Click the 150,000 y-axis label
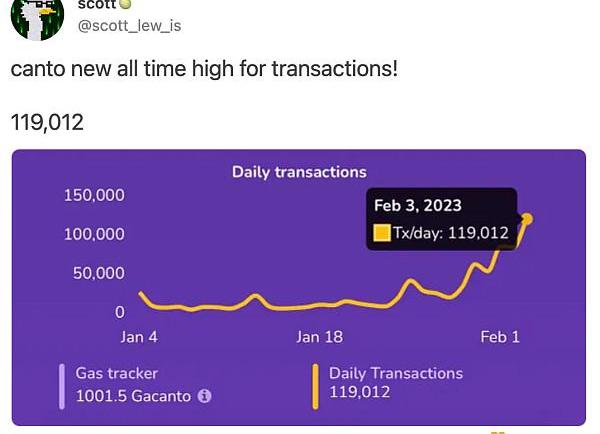Image resolution: width=600 pixels, height=434 pixels. pos(94,195)
